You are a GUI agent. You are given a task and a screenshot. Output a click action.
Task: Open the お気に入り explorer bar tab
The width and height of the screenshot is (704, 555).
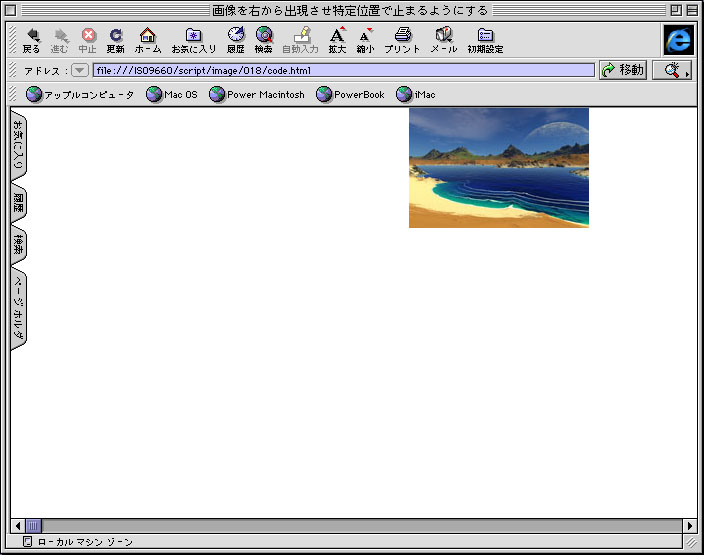[18, 145]
